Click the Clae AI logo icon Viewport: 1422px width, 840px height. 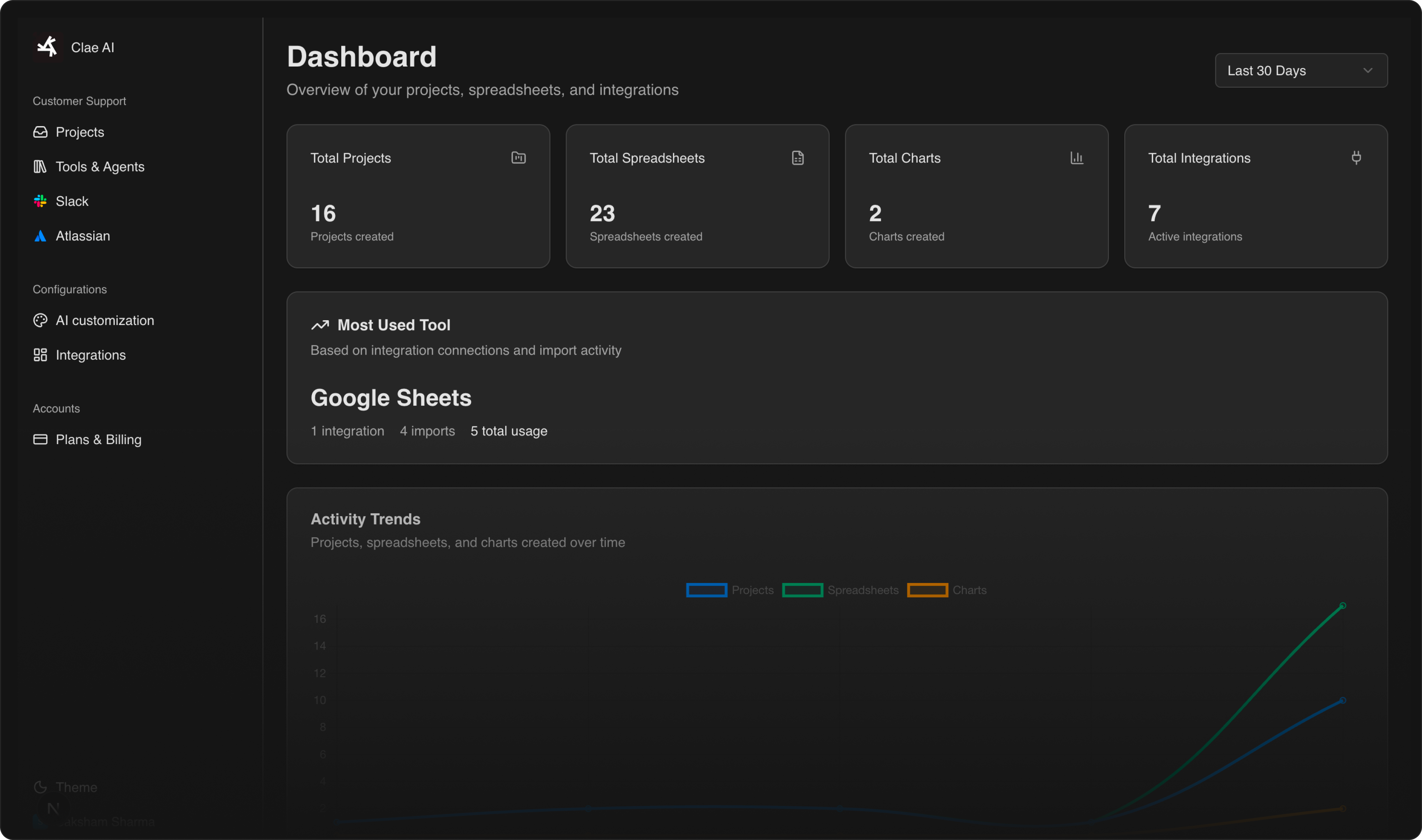(47, 46)
